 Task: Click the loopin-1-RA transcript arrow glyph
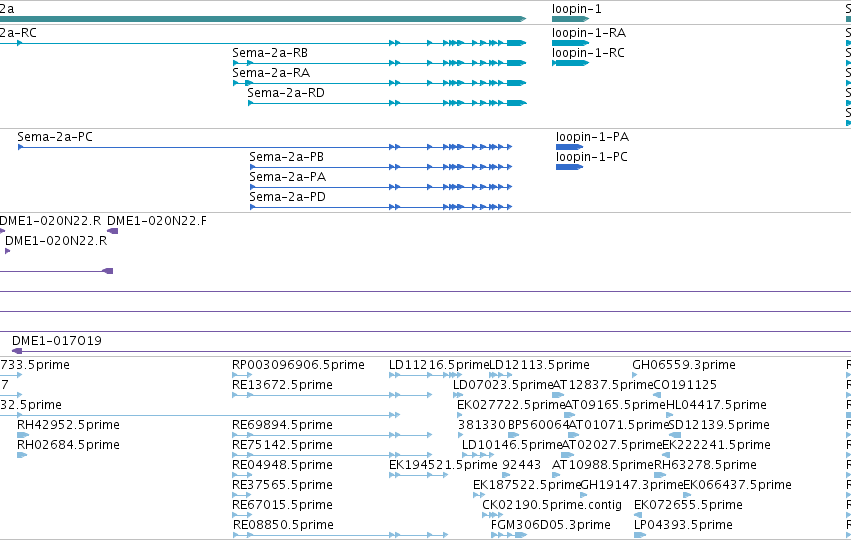pos(570,43)
